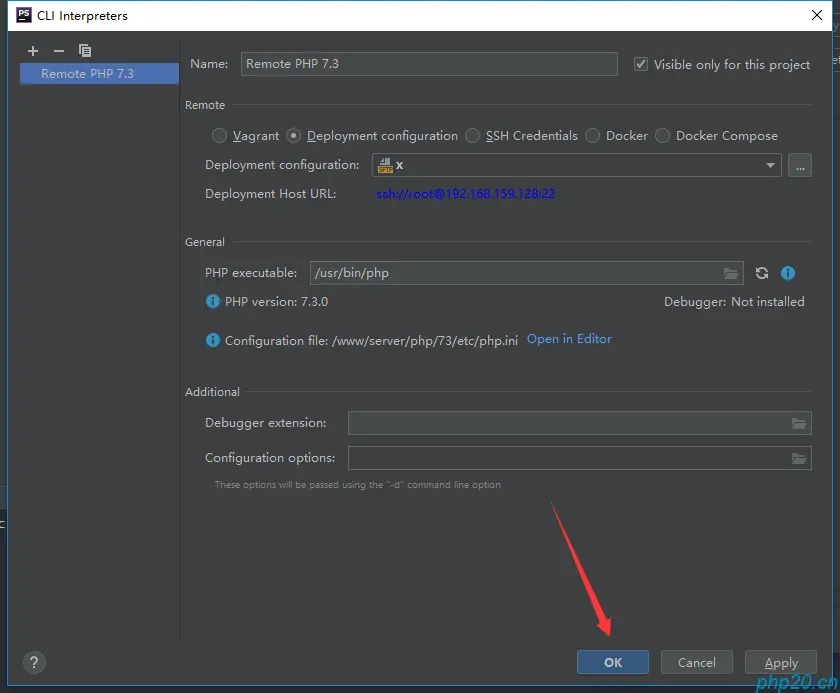Close the CLI Interpreters dialog
Screen dimensions: 840x693
pyautogui.click(x=816, y=15)
